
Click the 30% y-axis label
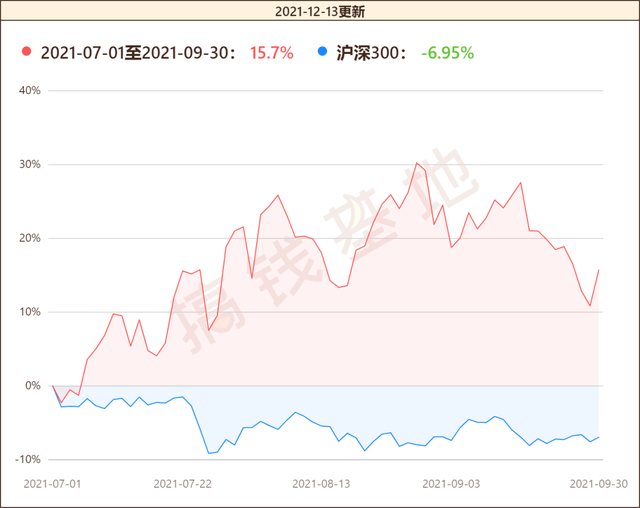click(x=30, y=164)
